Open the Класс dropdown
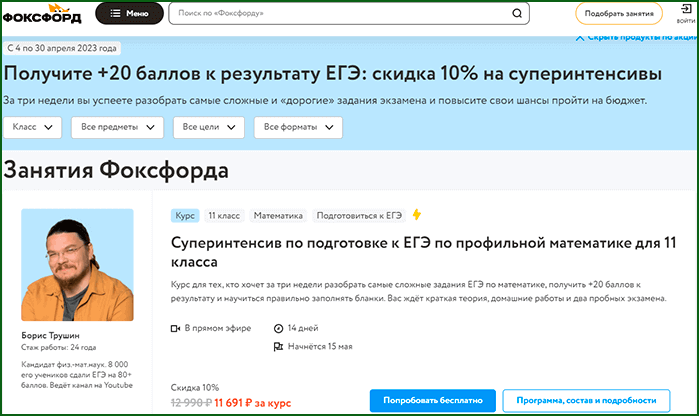Image resolution: width=699 pixels, height=416 pixels. point(33,127)
